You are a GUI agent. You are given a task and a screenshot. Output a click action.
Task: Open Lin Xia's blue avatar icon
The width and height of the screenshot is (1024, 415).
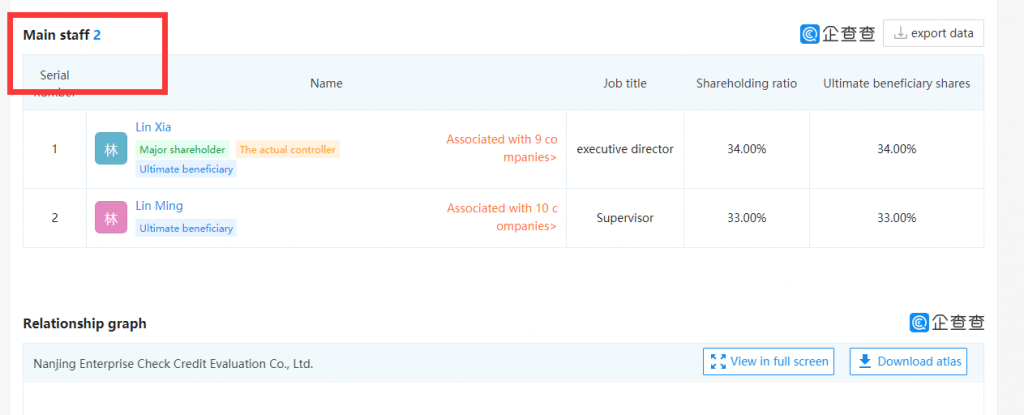coord(111,148)
